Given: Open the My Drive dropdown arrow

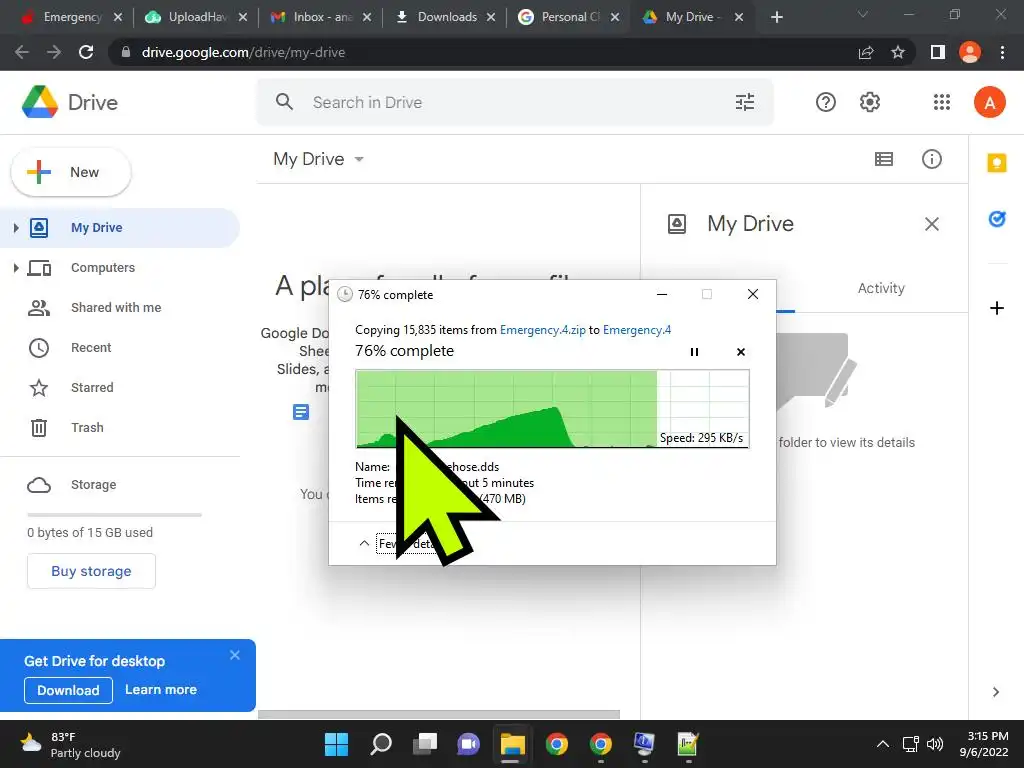Looking at the screenshot, I should (359, 159).
